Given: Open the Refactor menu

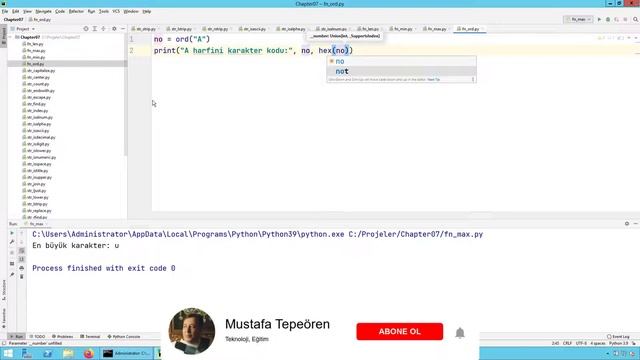Looking at the screenshot, I should coord(76,11).
